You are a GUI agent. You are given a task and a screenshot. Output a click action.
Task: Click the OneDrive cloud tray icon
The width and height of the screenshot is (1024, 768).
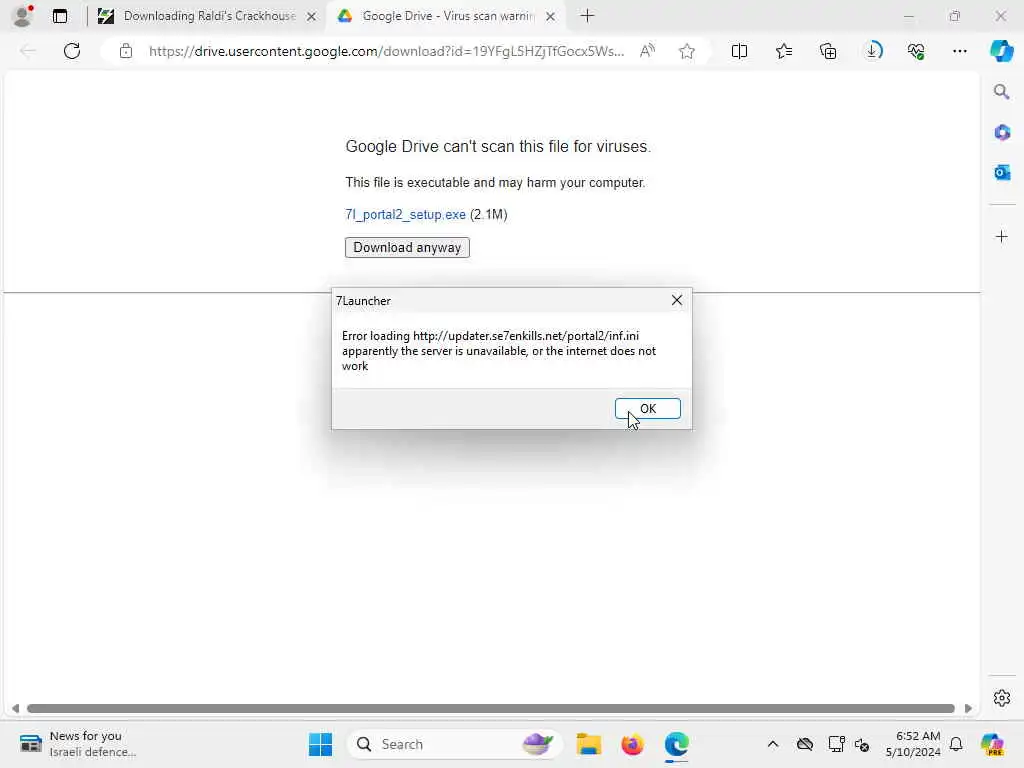pos(805,744)
